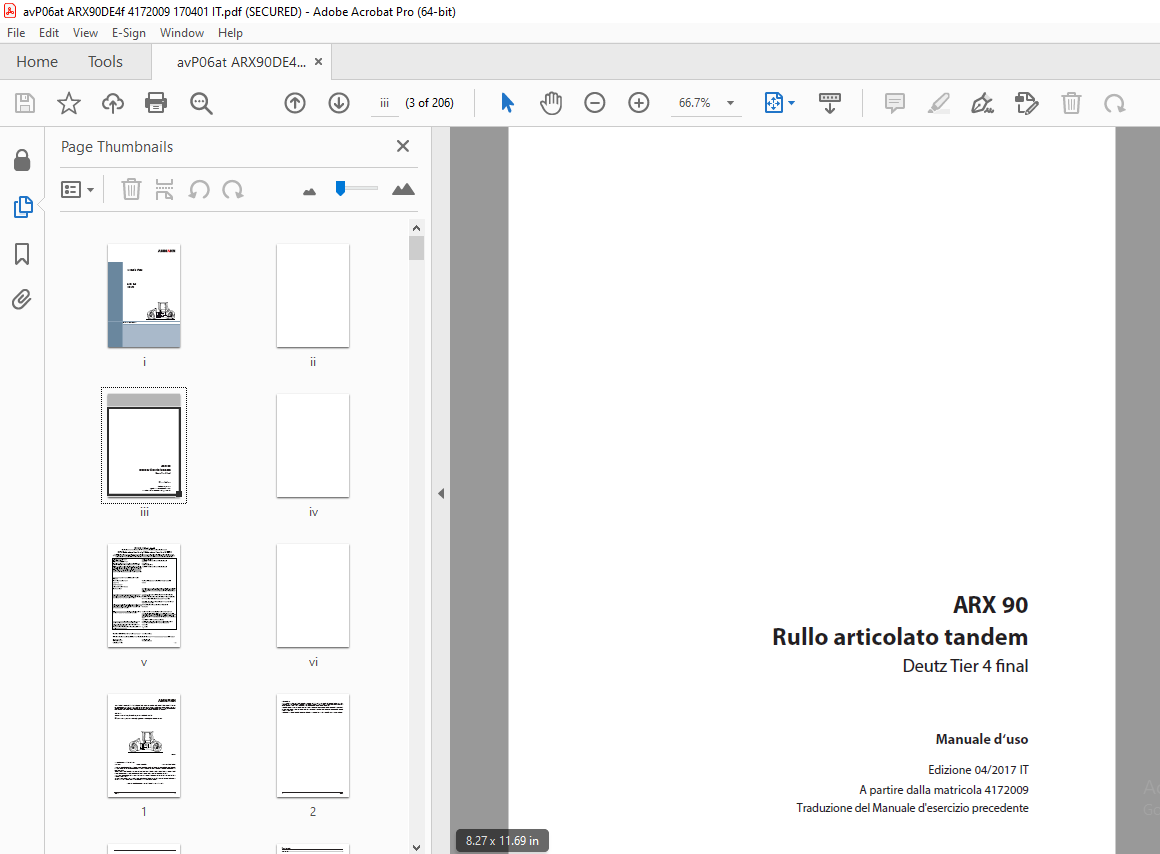This screenshot has height=854, width=1160.
Task: Zoom out with the minus button
Action: coord(595,103)
